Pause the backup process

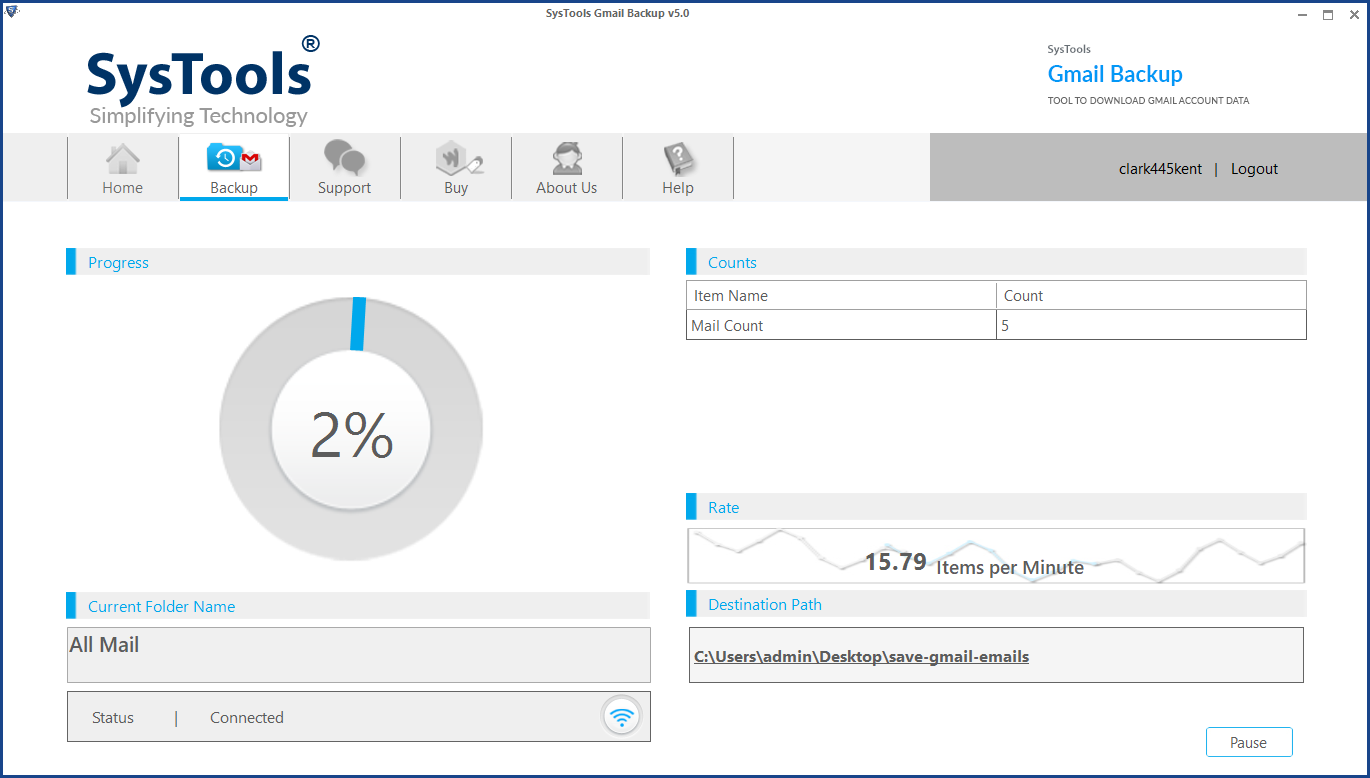pyautogui.click(x=1248, y=742)
